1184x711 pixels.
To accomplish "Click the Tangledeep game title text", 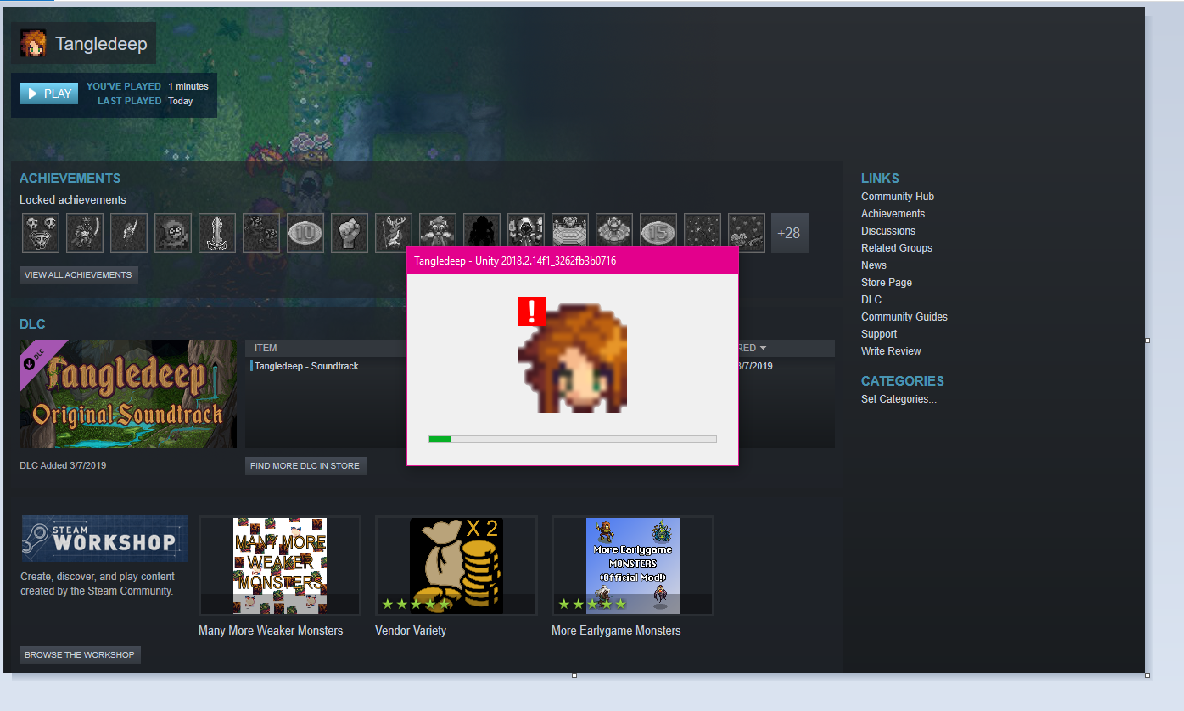I will point(101,44).
